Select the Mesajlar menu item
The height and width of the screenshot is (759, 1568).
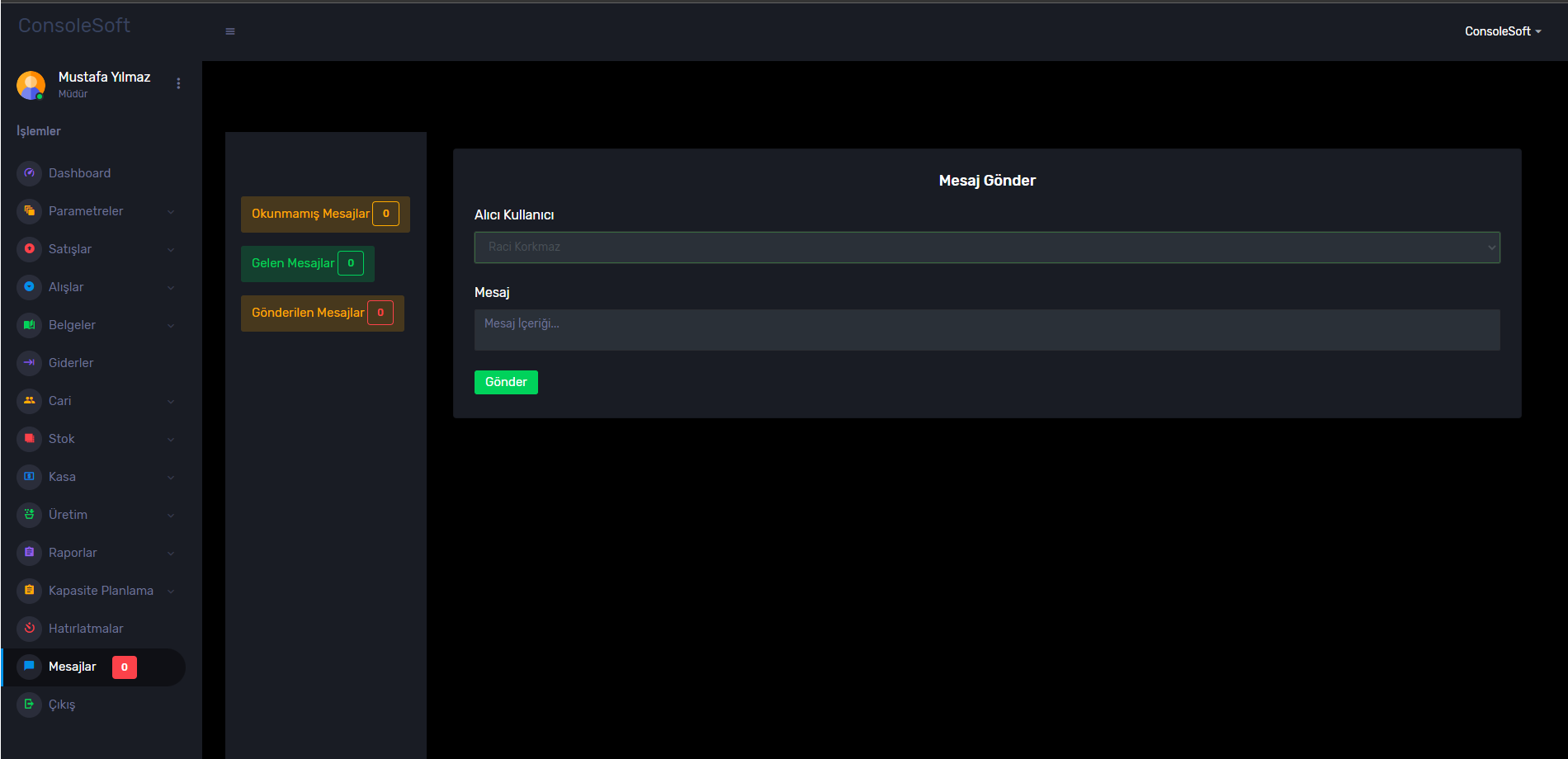93,667
